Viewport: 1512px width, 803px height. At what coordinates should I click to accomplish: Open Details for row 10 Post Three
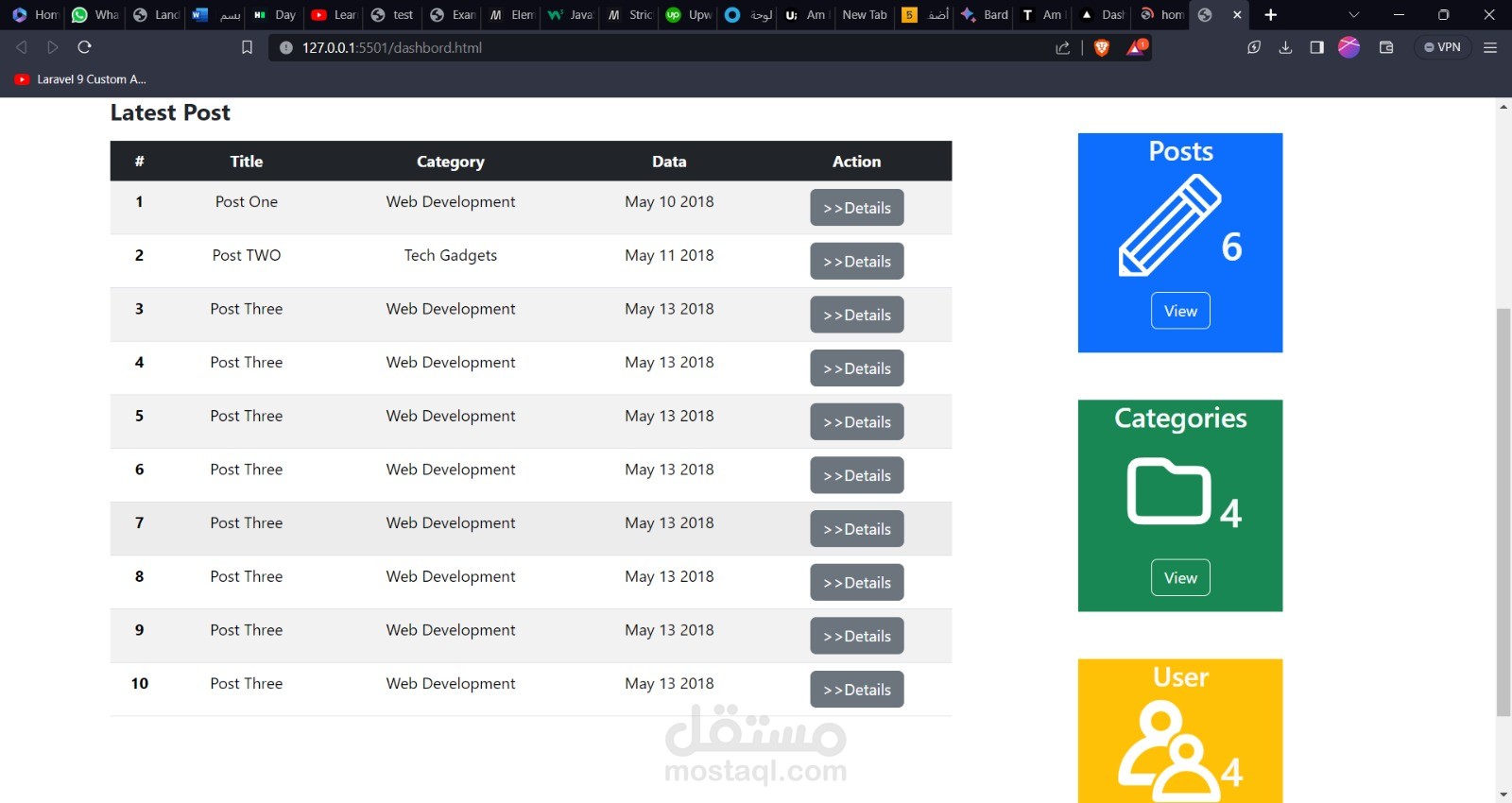click(857, 690)
